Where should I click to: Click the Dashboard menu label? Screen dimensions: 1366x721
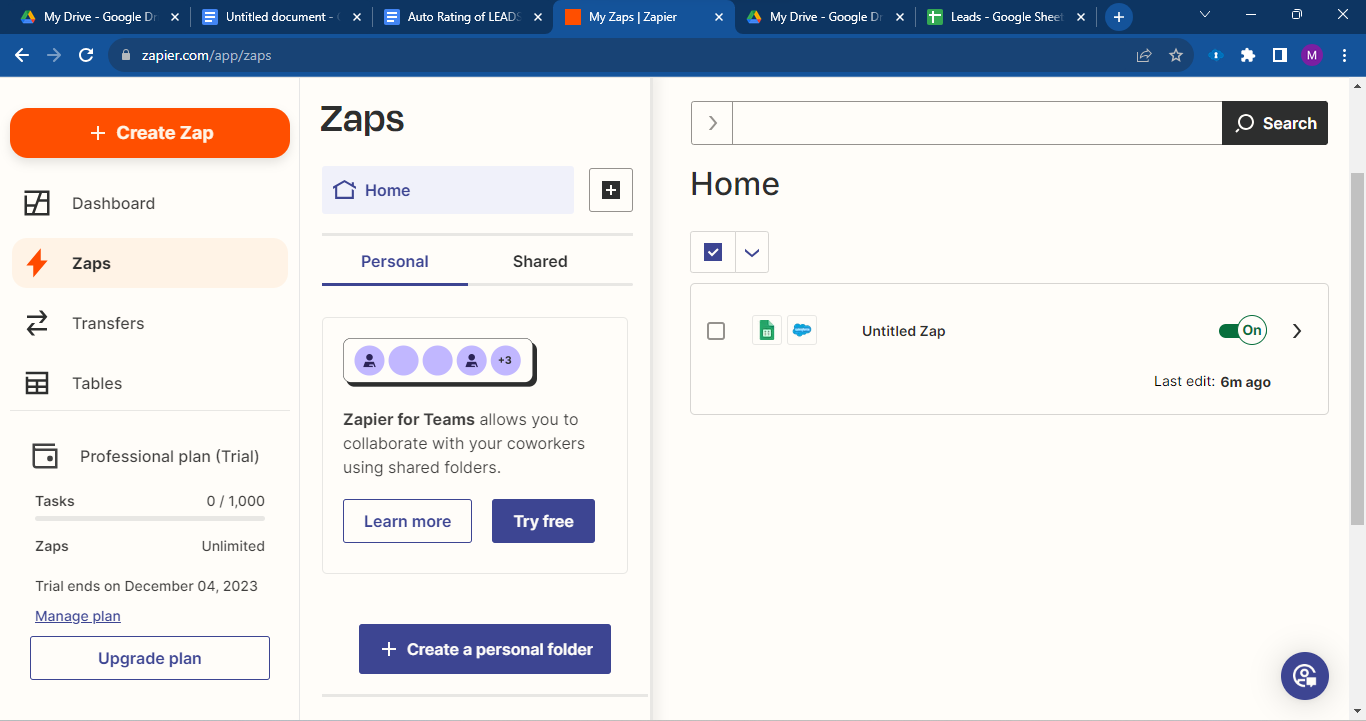tap(113, 203)
